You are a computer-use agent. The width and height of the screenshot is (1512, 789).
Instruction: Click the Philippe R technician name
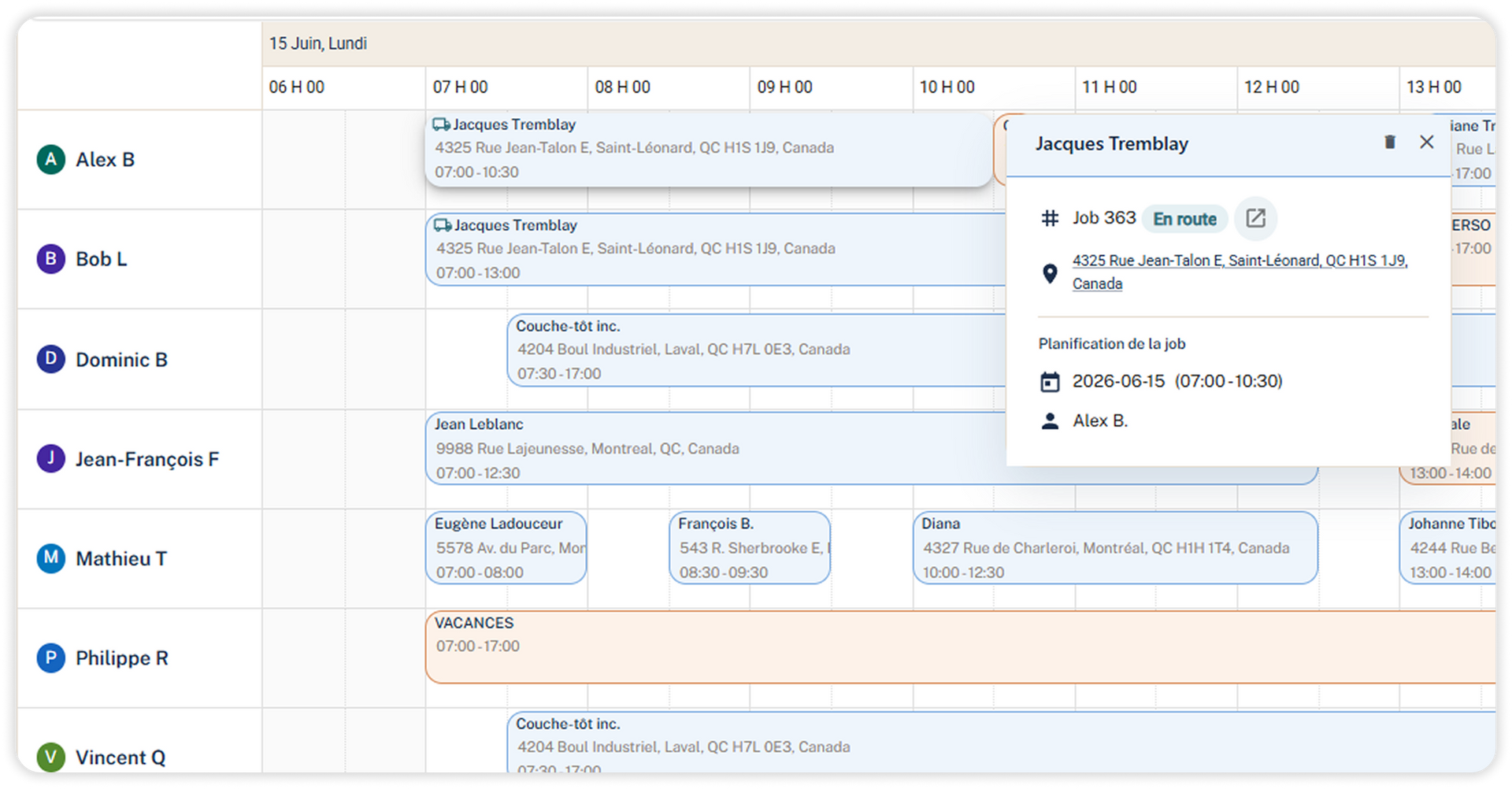click(x=122, y=657)
